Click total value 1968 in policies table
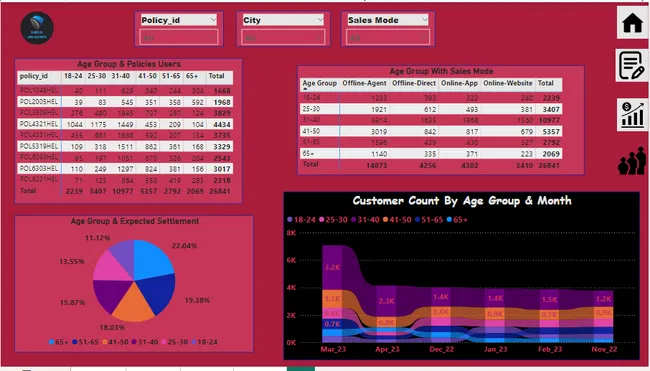Image resolution: width=650 pixels, height=371 pixels. click(222, 102)
